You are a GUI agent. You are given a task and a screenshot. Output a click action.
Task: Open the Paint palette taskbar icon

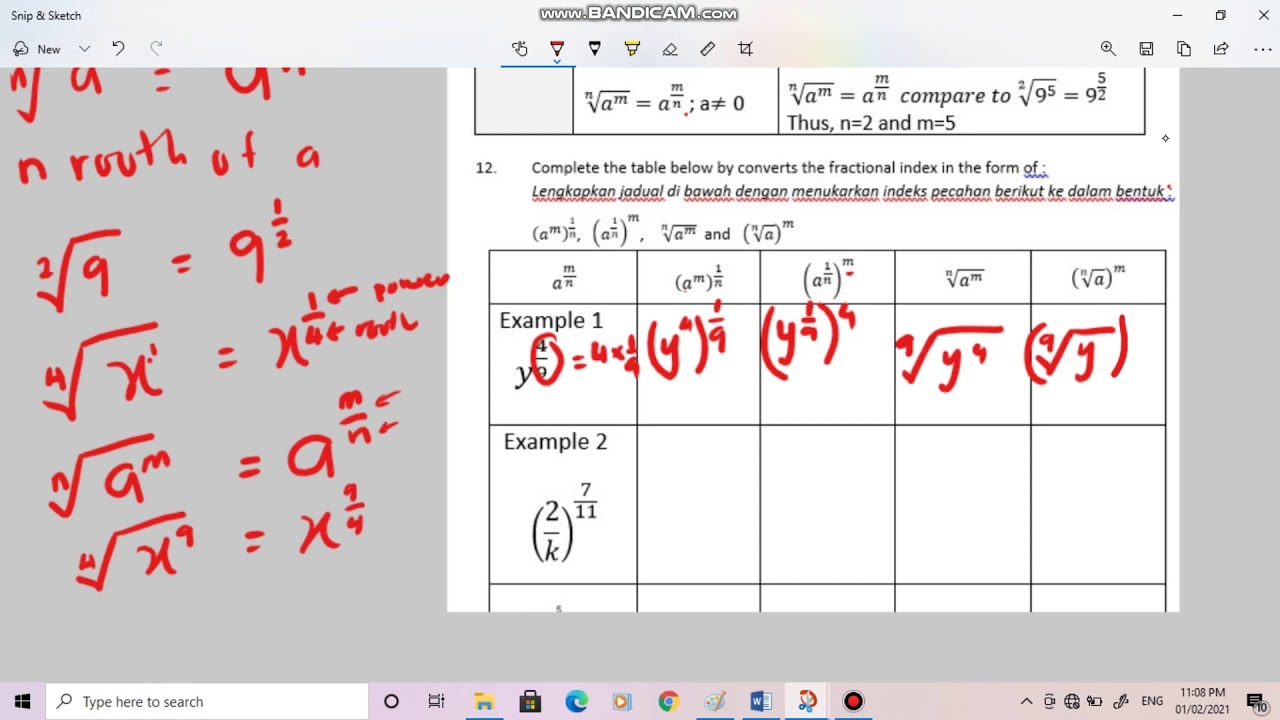pos(714,701)
